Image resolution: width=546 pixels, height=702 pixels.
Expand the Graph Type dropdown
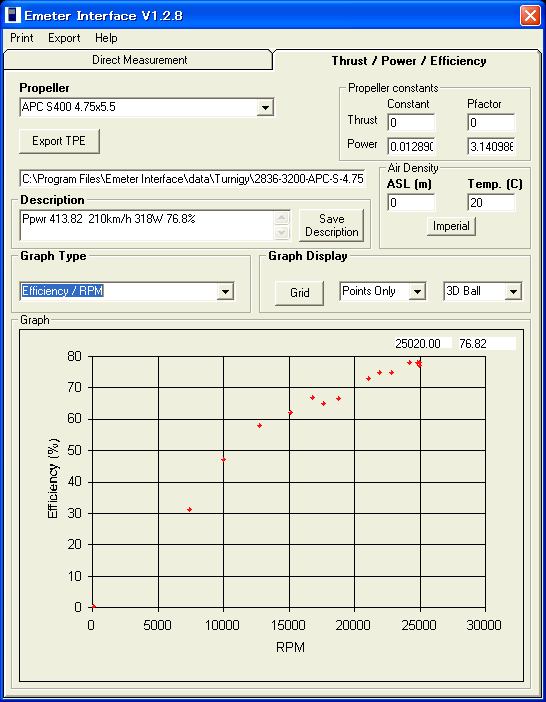pyautogui.click(x=225, y=291)
